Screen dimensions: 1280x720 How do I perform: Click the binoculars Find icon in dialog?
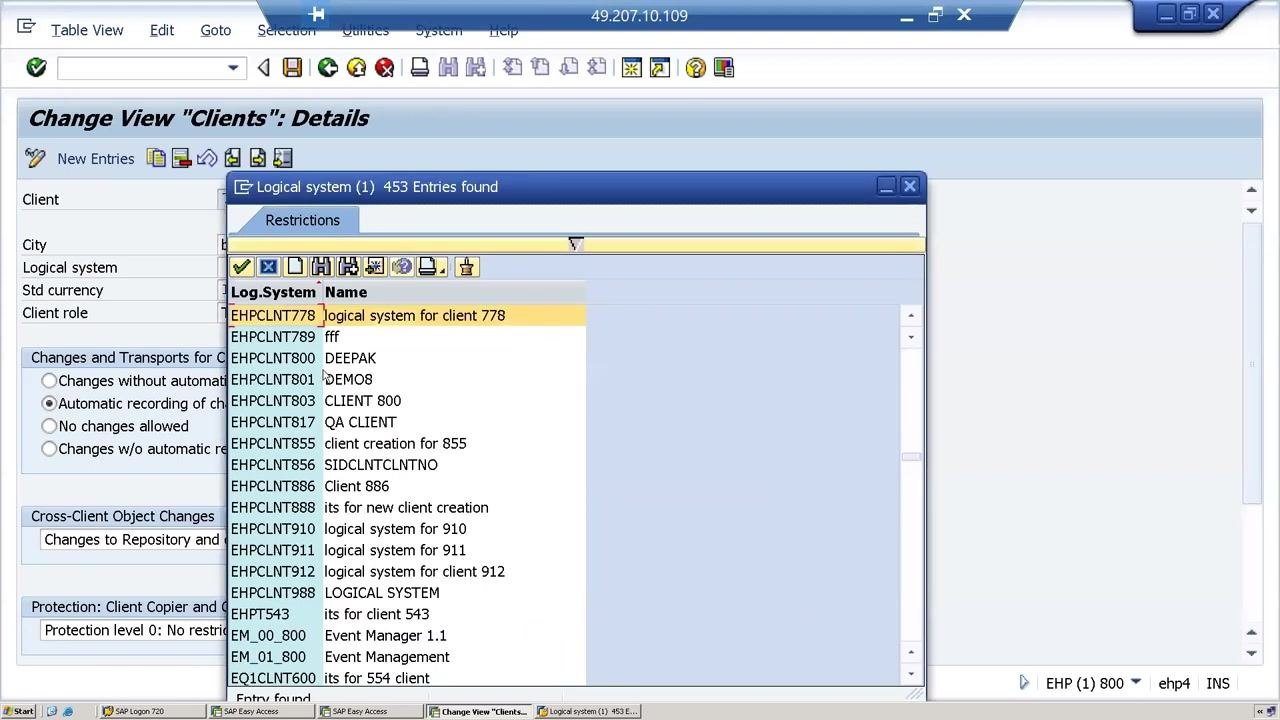(321, 267)
